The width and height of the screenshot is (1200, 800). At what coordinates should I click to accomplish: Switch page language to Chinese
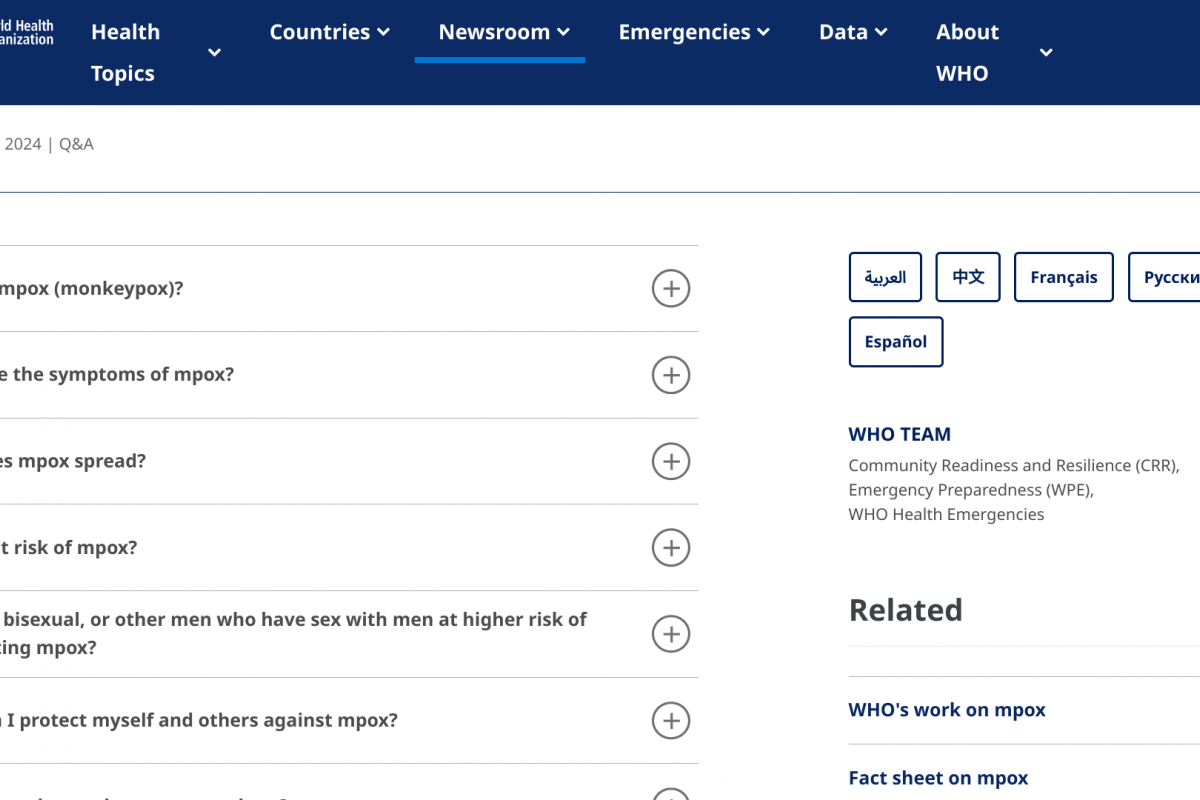point(968,277)
